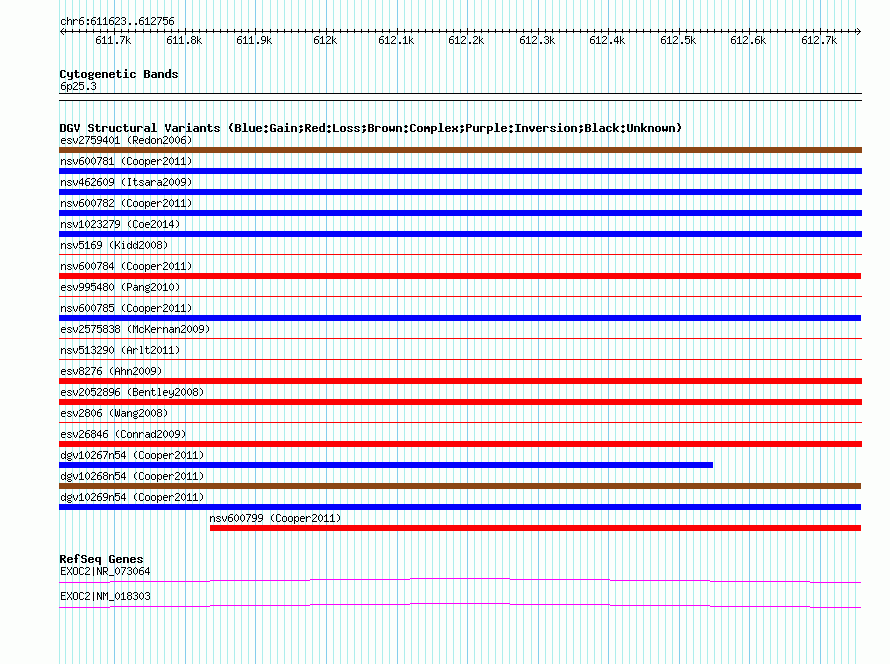Viewport: 890px width, 664px height.
Task: Click the 612.3k ruler tick label
Action: point(537,40)
